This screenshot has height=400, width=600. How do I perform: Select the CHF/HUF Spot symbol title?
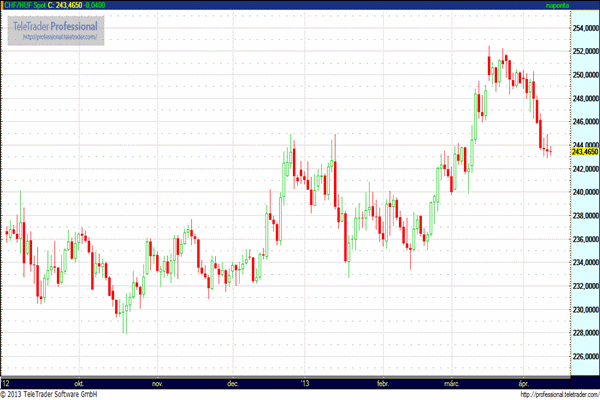[x=24, y=6]
